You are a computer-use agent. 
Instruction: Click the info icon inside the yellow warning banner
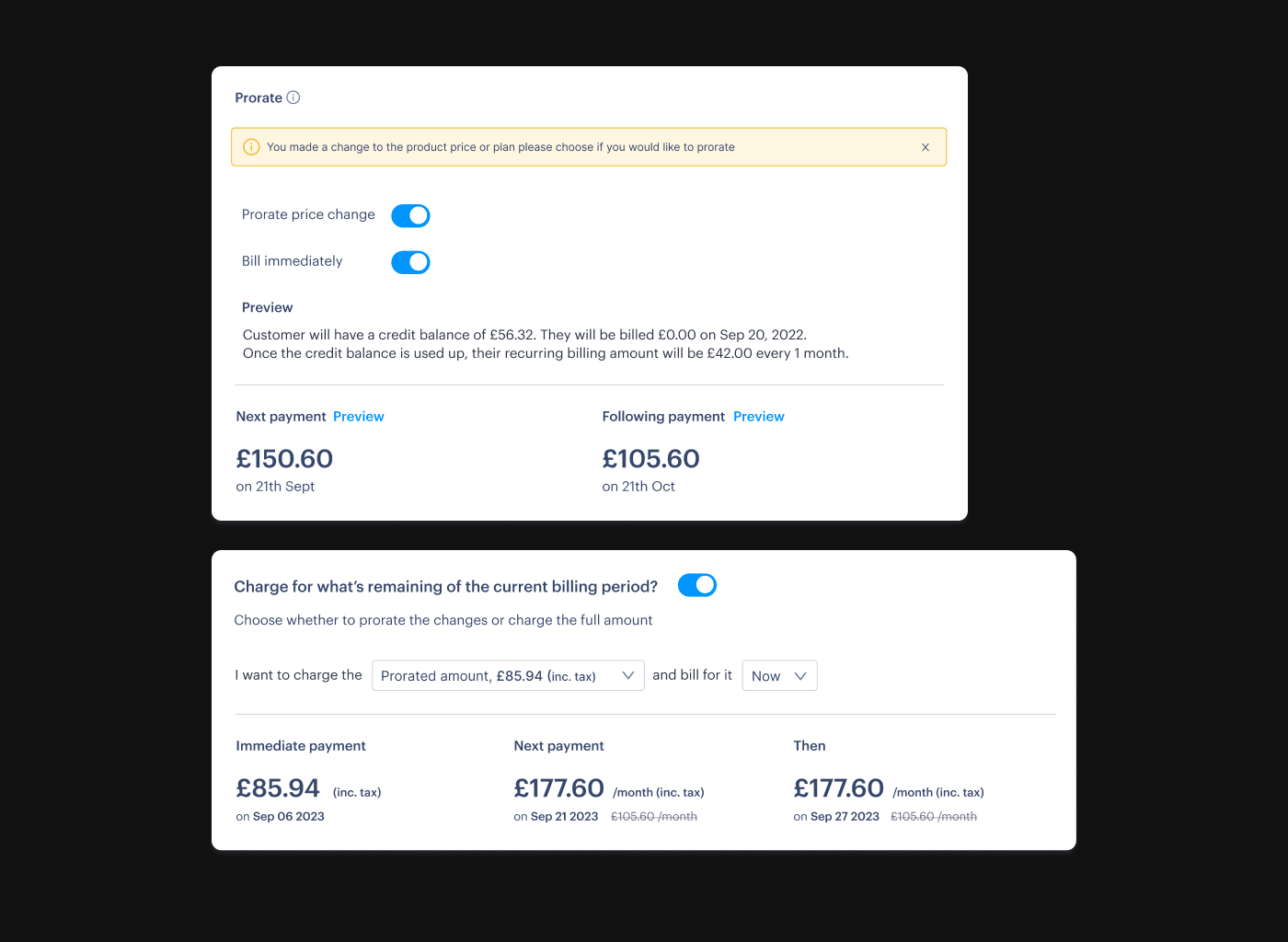(x=251, y=146)
